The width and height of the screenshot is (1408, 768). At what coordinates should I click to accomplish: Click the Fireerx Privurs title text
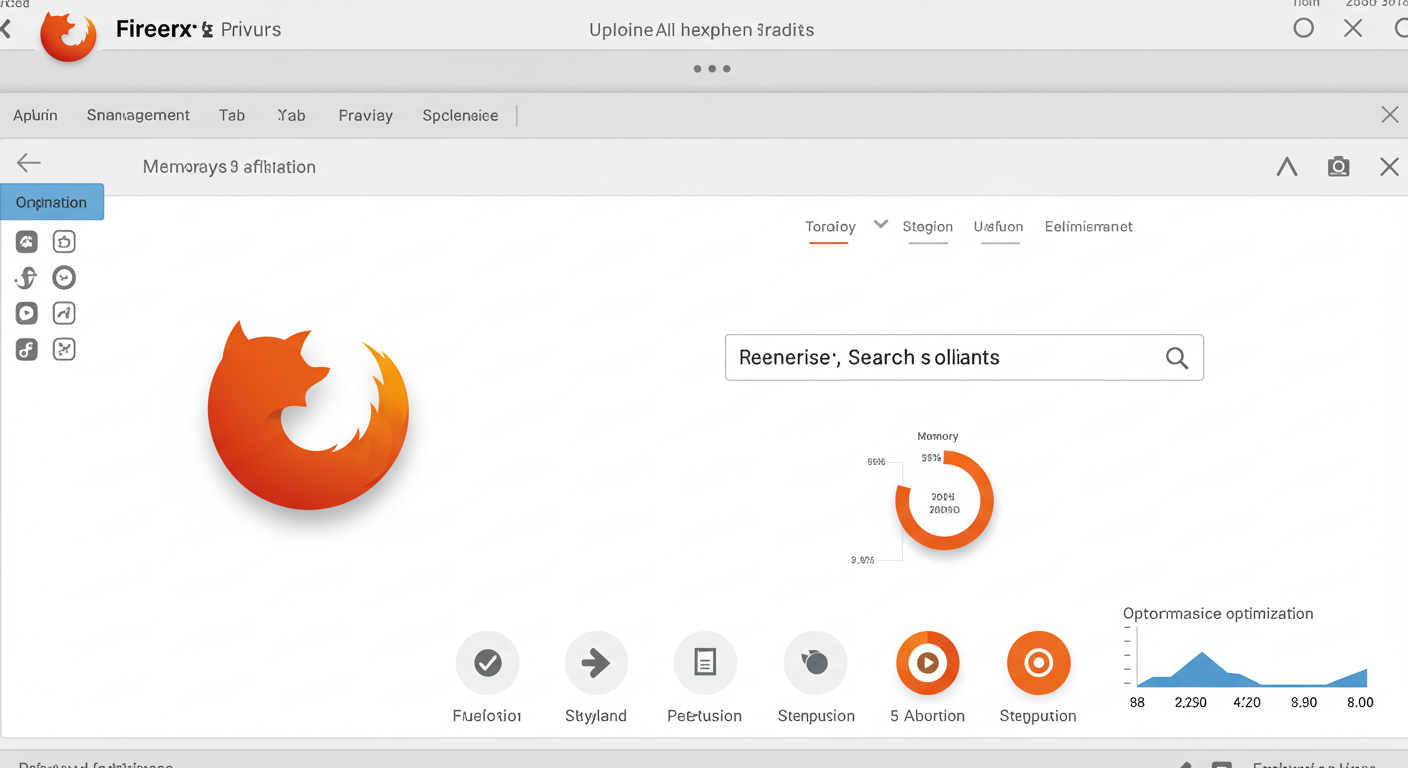198,30
